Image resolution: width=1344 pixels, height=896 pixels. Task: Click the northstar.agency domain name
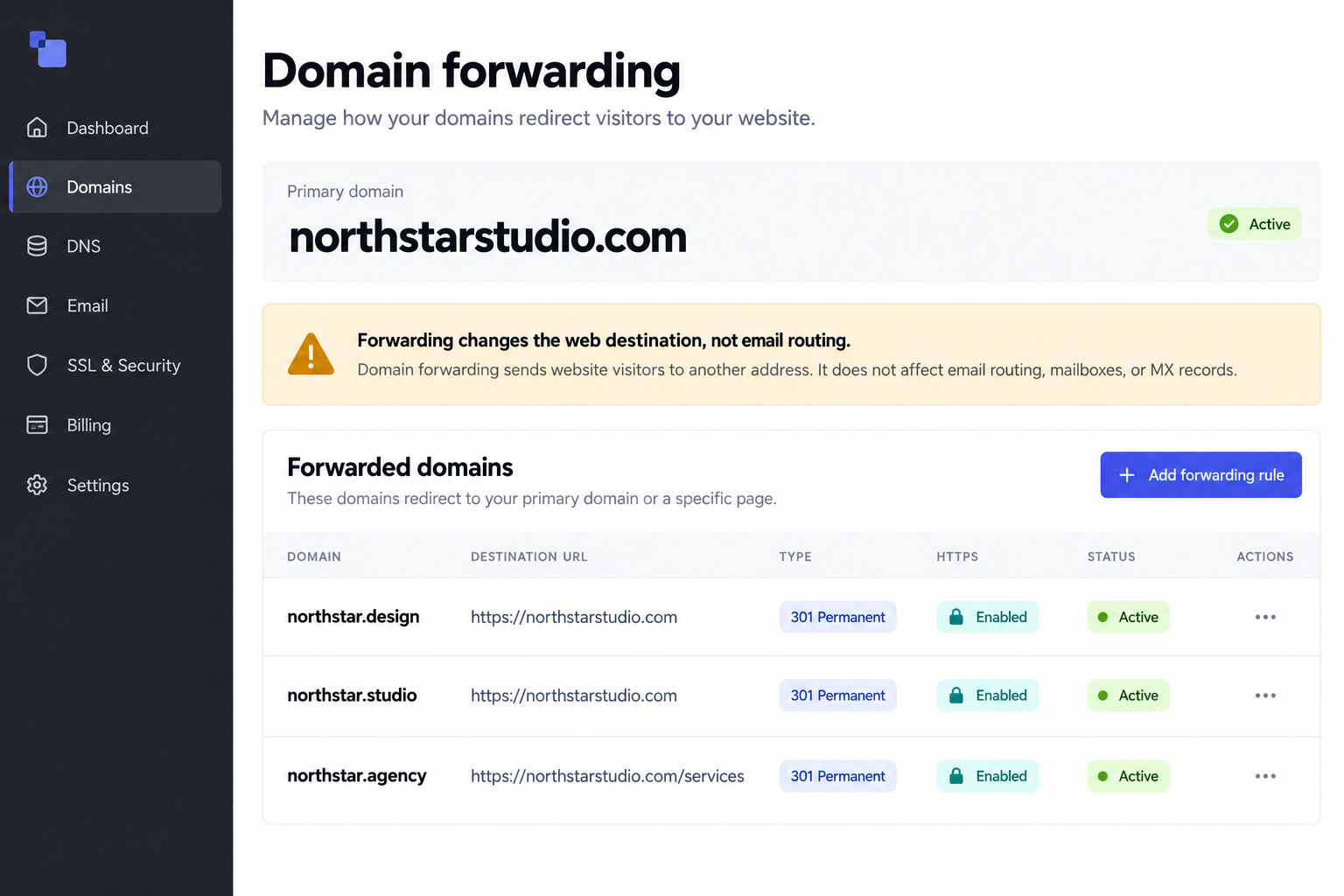pyautogui.click(x=357, y=776)
